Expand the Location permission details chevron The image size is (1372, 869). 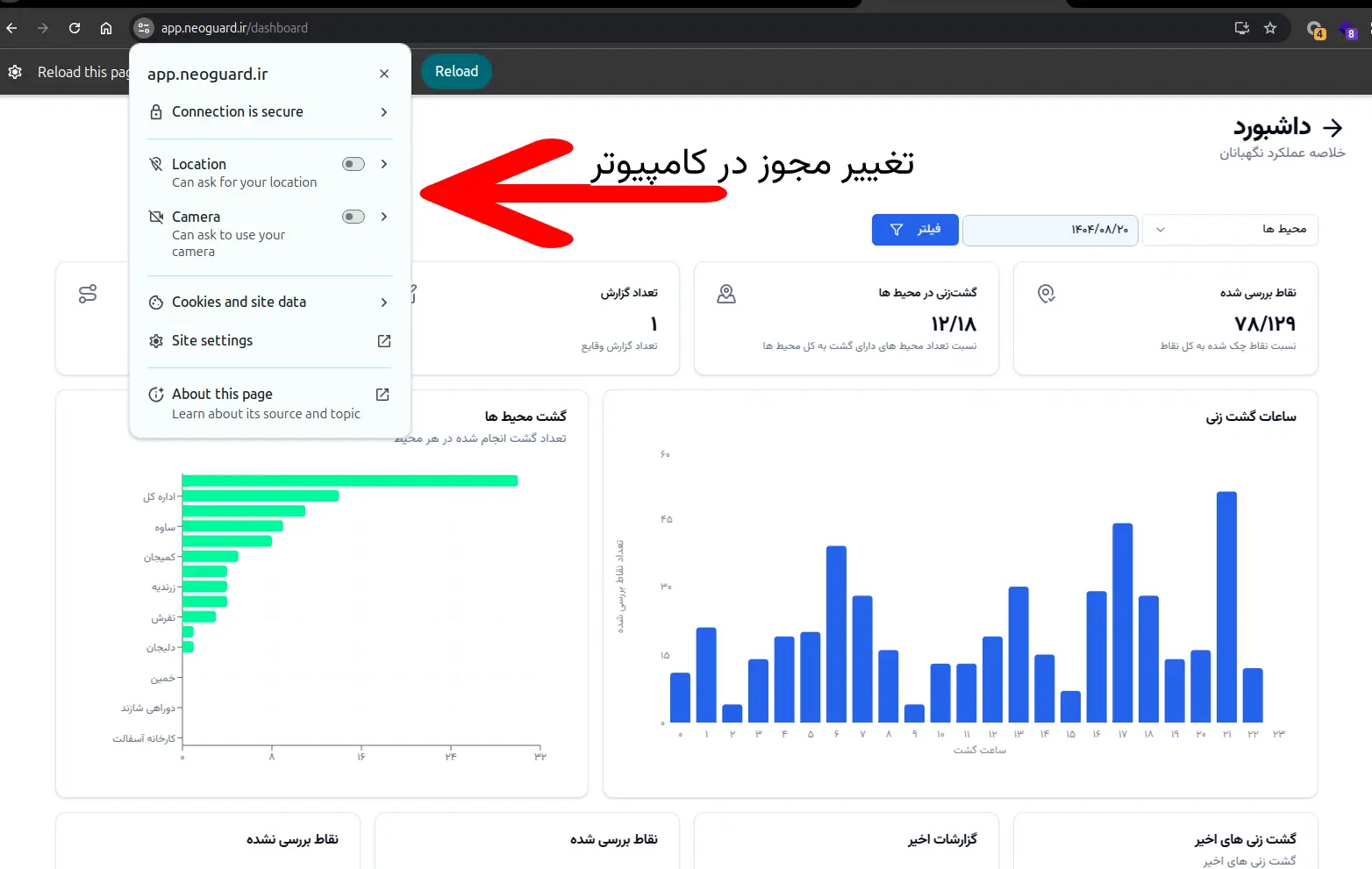pyautogui.click(x=384, y=164)
